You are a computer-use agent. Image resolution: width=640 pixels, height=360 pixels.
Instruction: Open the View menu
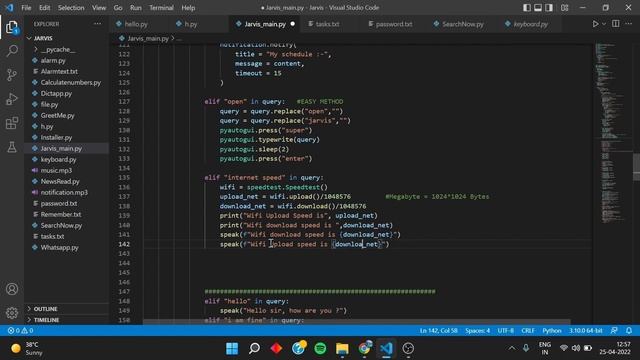click(99, 8)
